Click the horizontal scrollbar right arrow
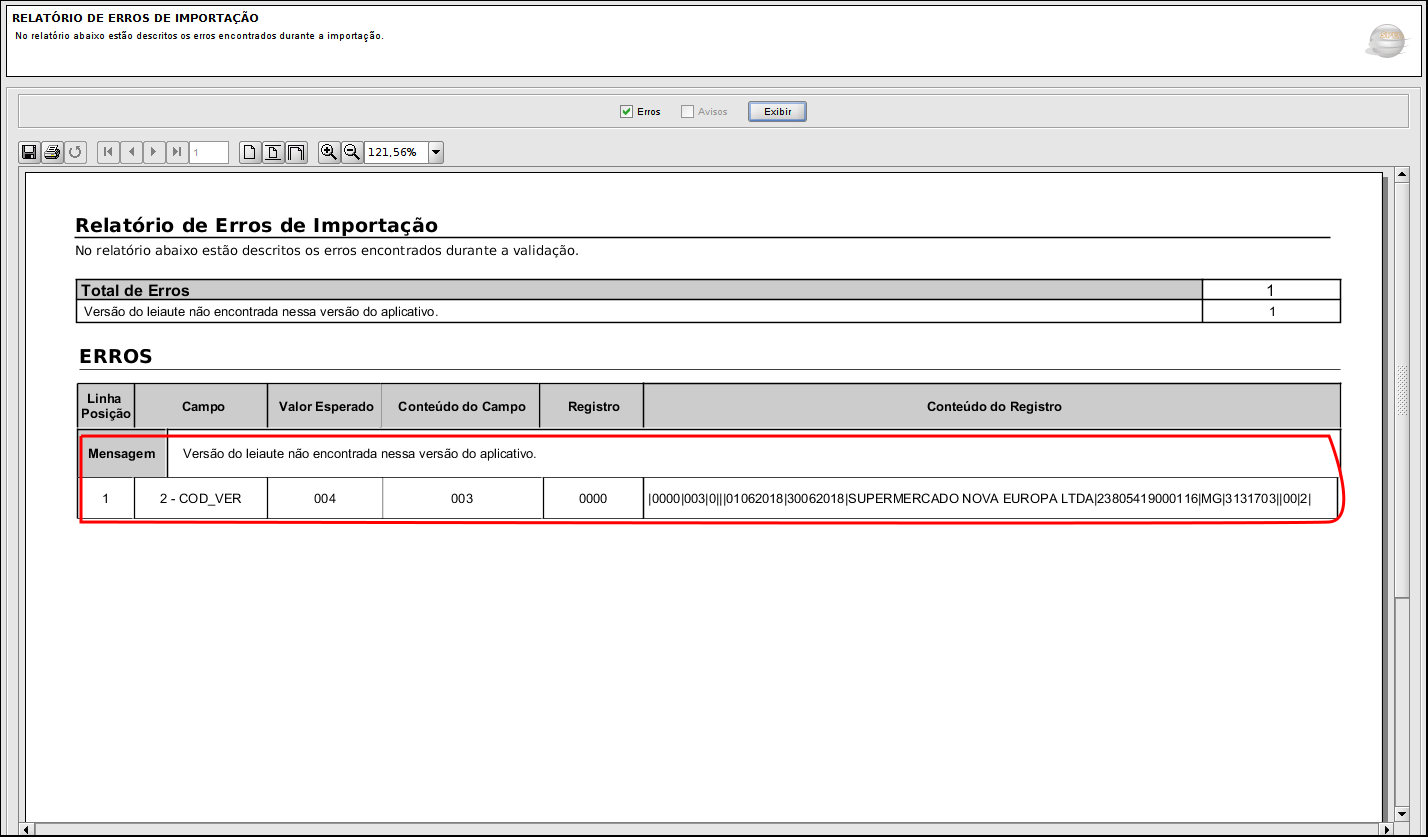1428x837 pixels. (x=1385, y=829)
